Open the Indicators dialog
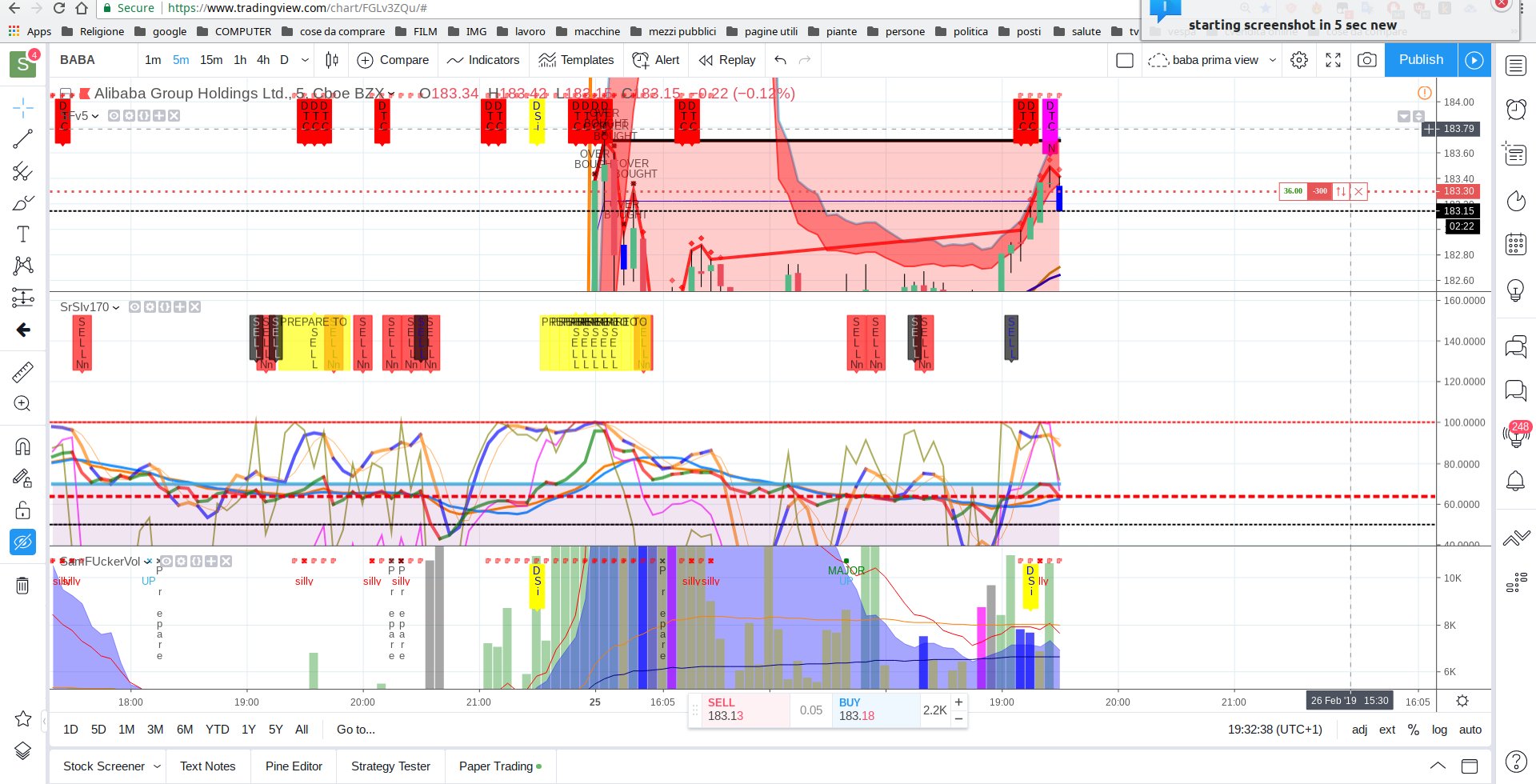This screenshot has height=784, width=1536. 483,60
